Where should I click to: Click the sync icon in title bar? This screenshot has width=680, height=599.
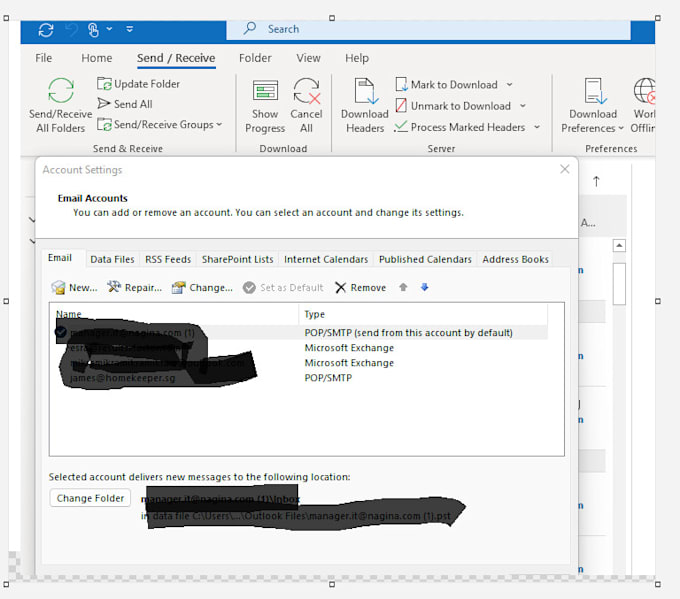[46, 30]
